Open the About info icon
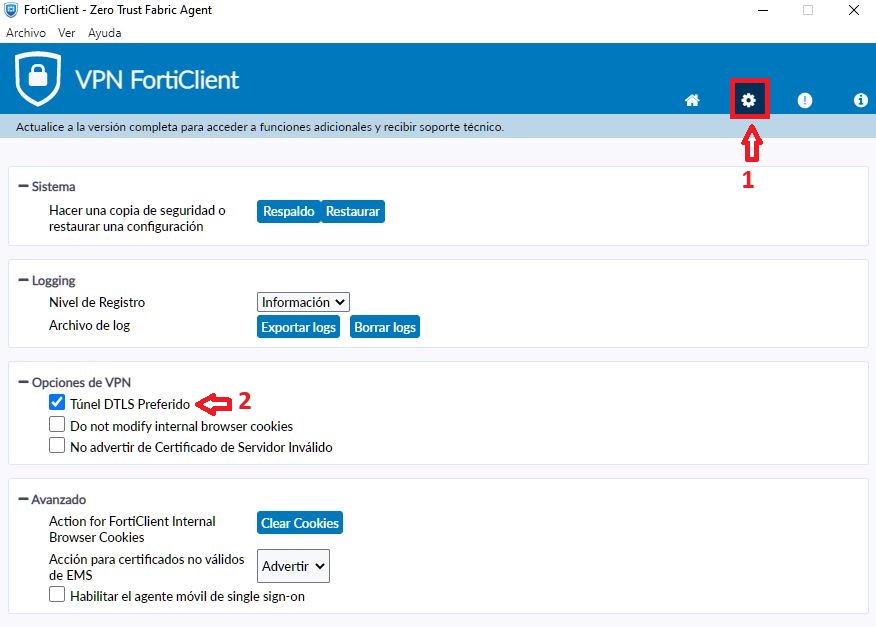 click(x=860, y=100)
